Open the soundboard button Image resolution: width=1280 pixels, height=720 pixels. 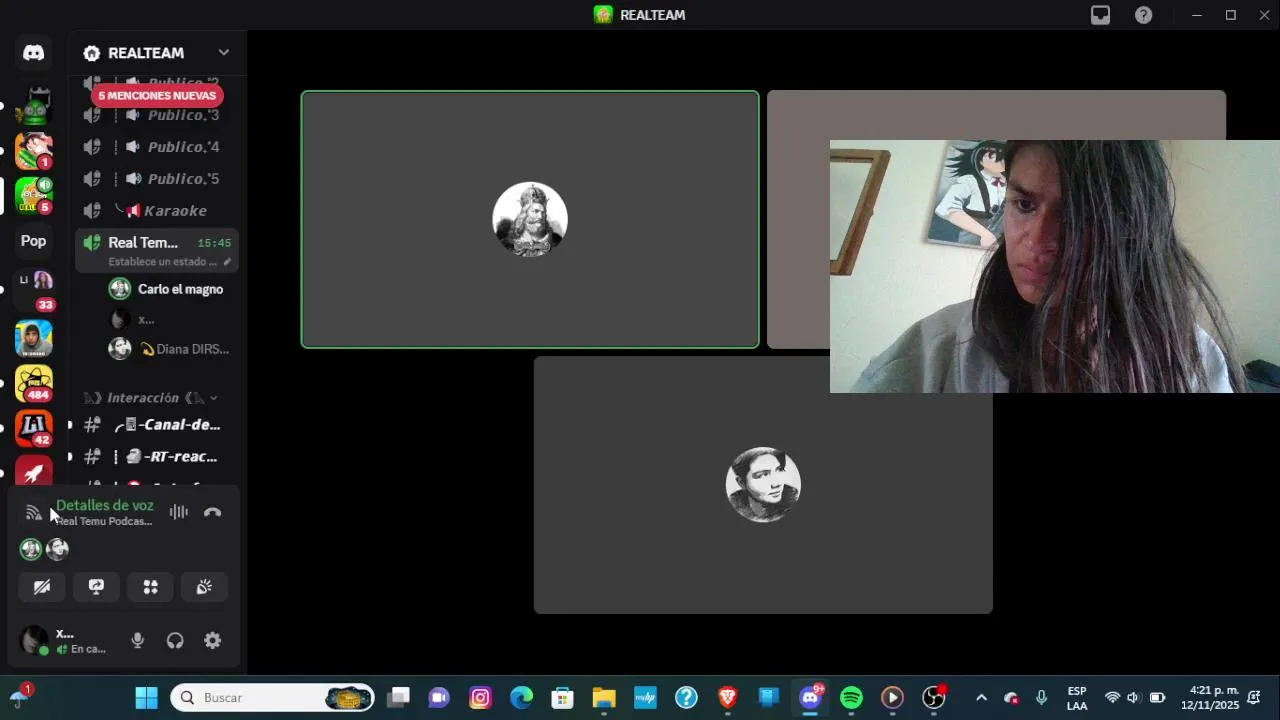(204, 587)
